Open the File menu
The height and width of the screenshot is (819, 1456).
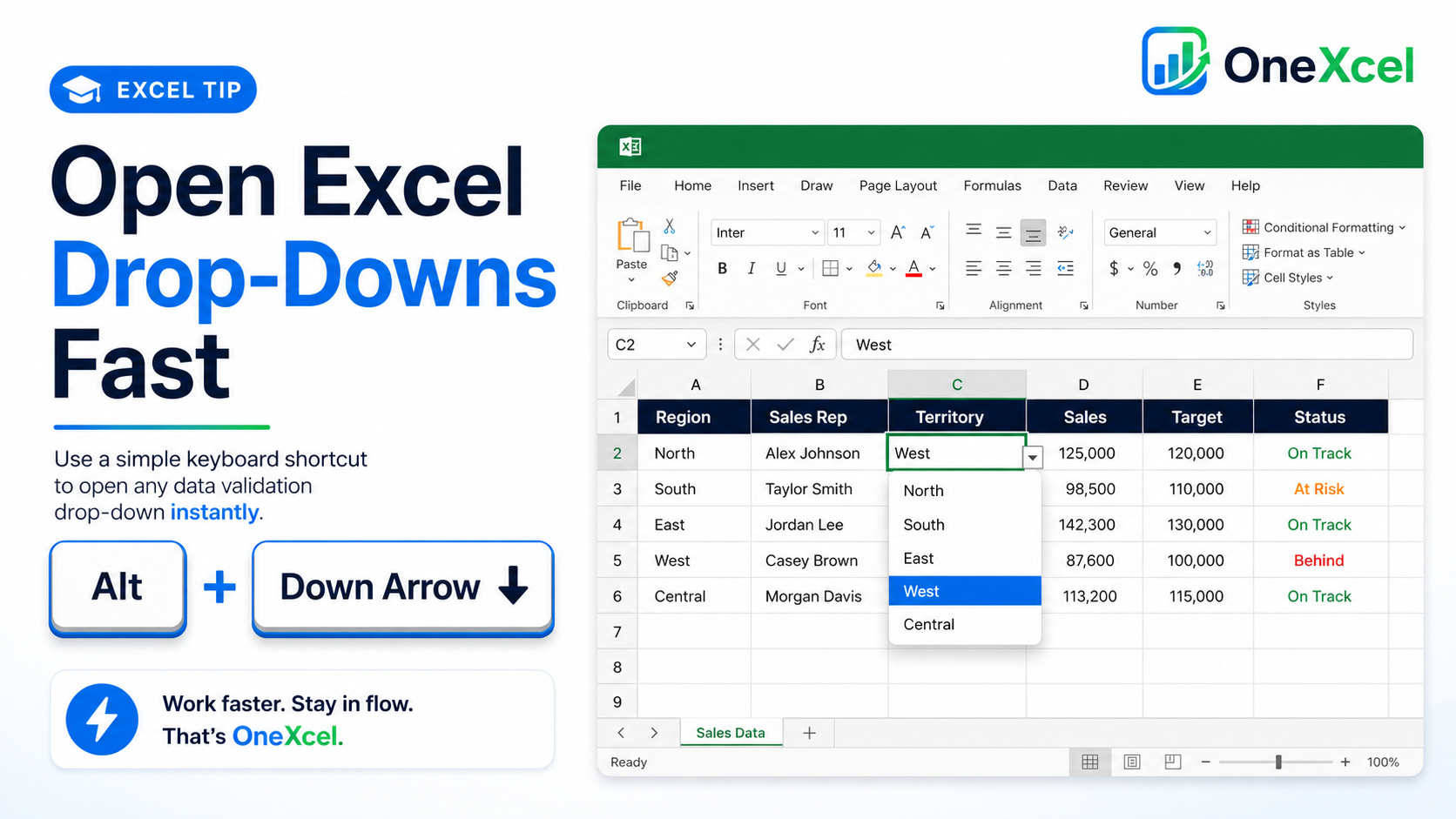click(630, 185)
